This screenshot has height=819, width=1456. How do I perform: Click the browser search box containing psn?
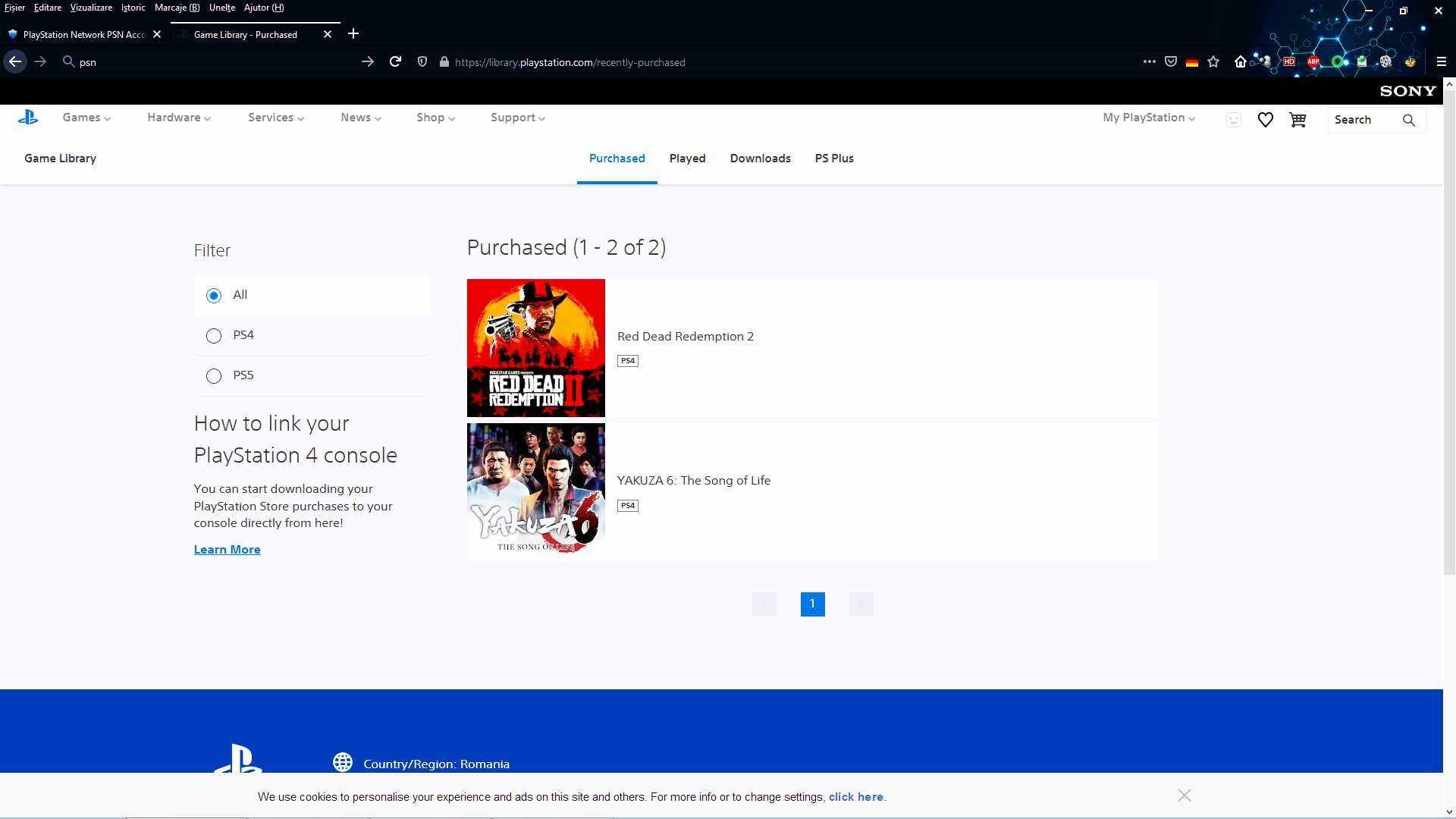click(x=216, y=62)
